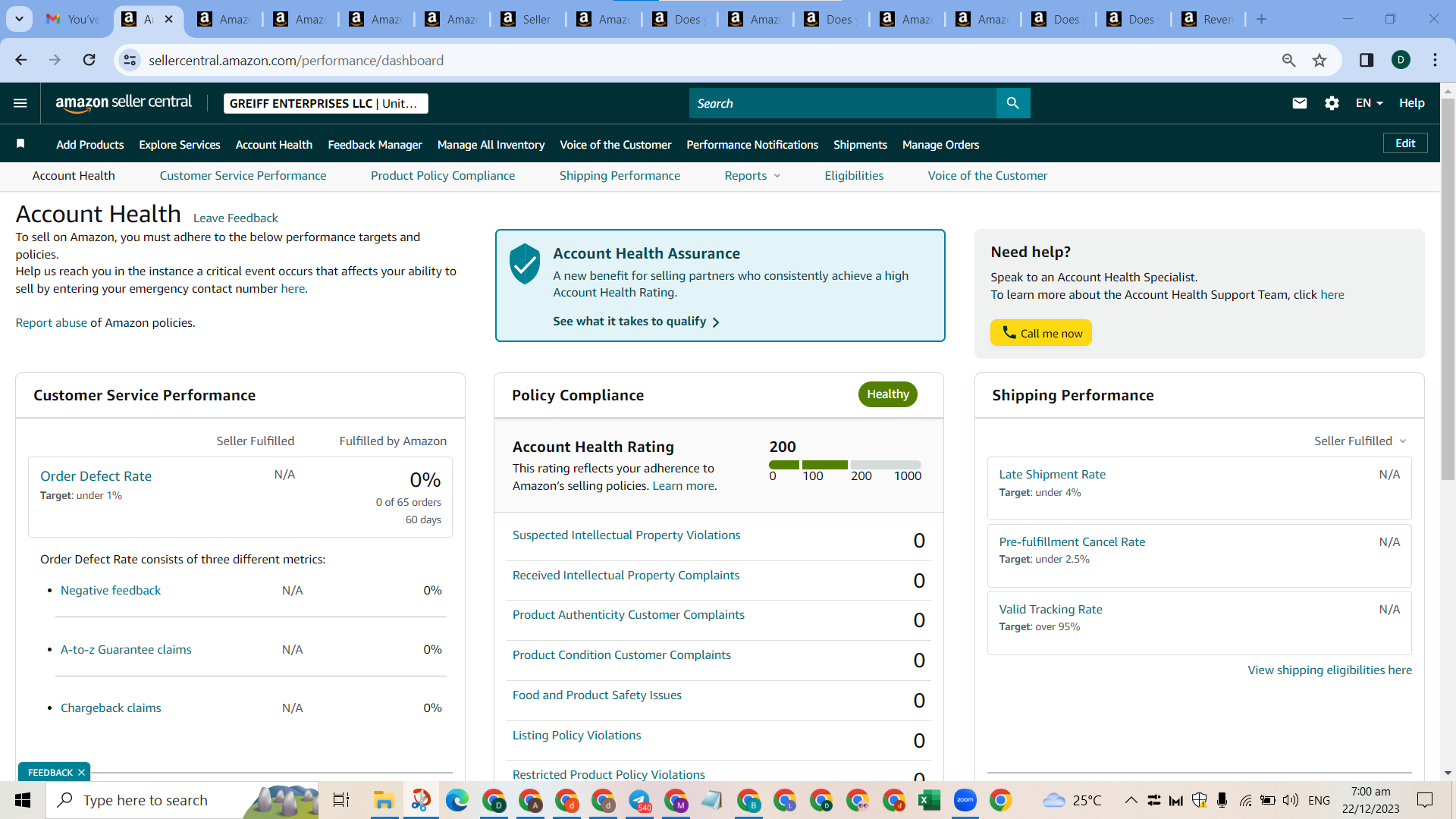Open Seller Fulfilled shipping dropdown
The image size is (1456, 819).
[1360, 441]
